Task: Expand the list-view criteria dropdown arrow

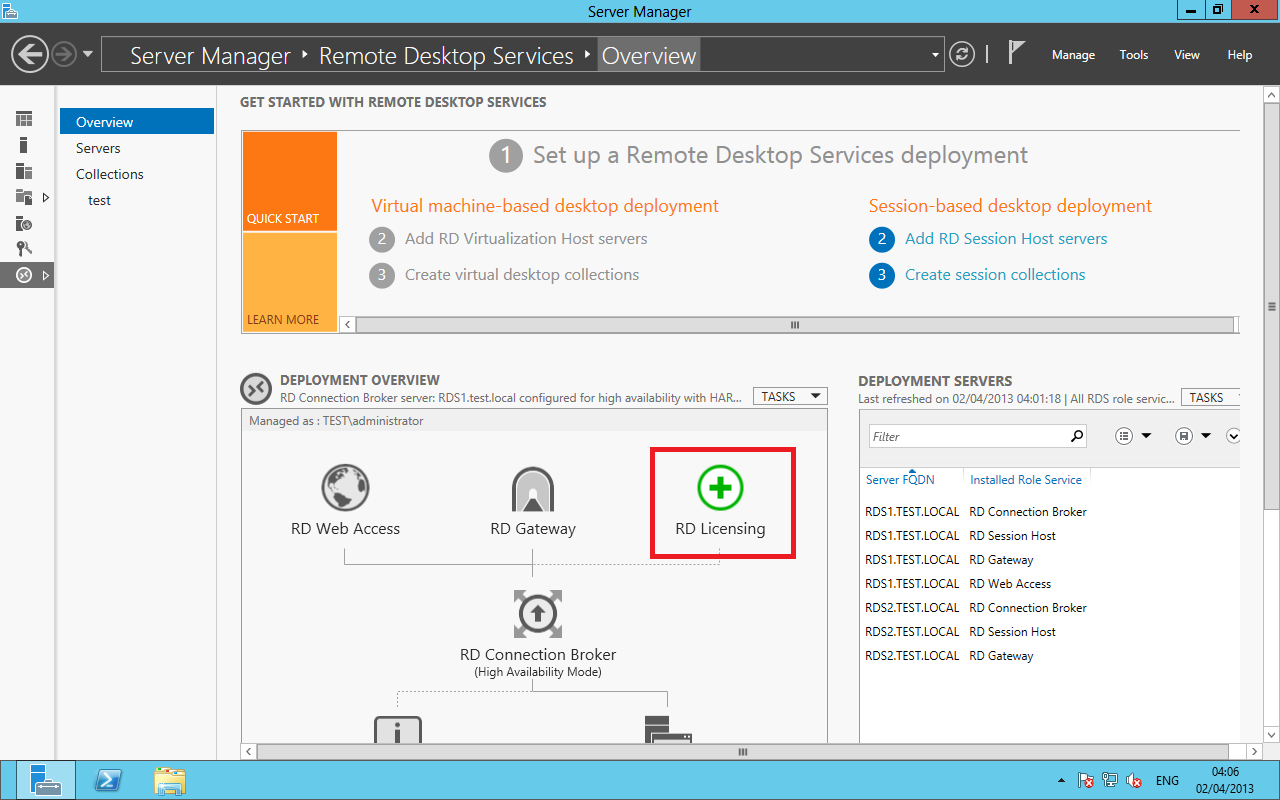Action: (1146, 436)
